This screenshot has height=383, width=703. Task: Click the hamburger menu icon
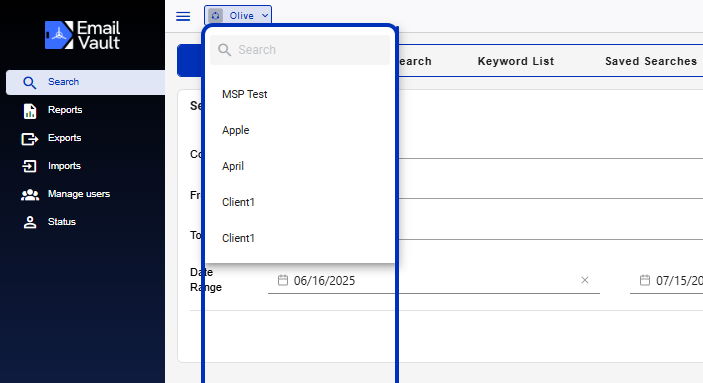(x=183, y=17)
